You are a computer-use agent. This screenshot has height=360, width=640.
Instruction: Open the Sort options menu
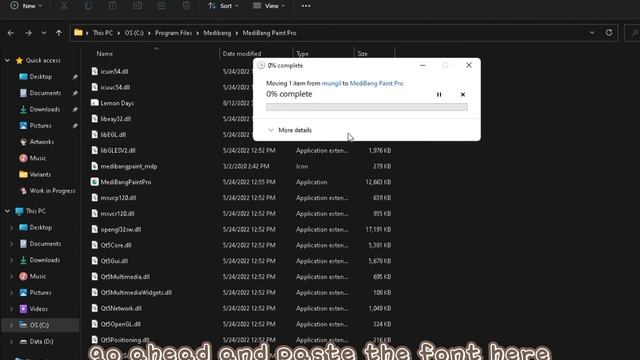(223, 6)
